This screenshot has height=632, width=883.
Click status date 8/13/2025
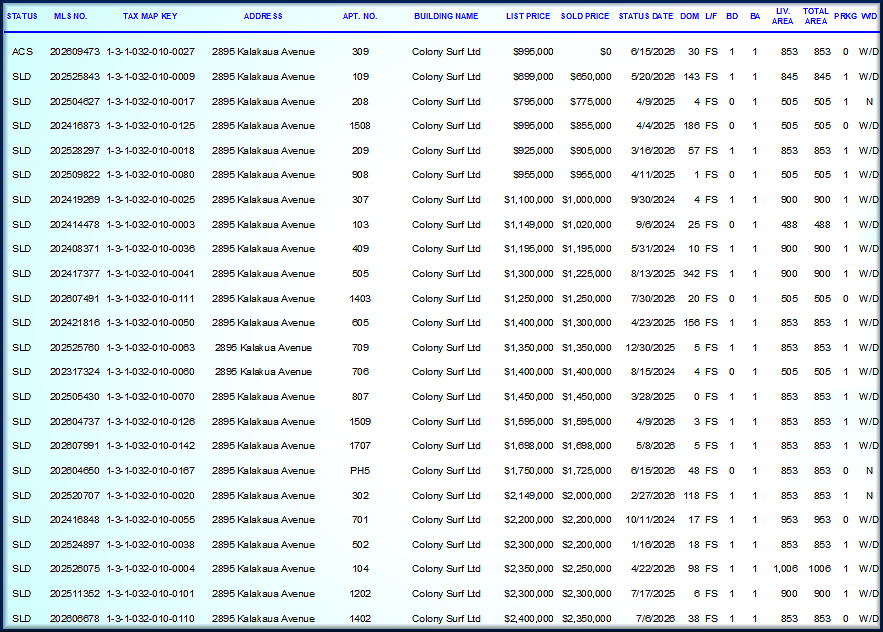[x=653, y=274]
